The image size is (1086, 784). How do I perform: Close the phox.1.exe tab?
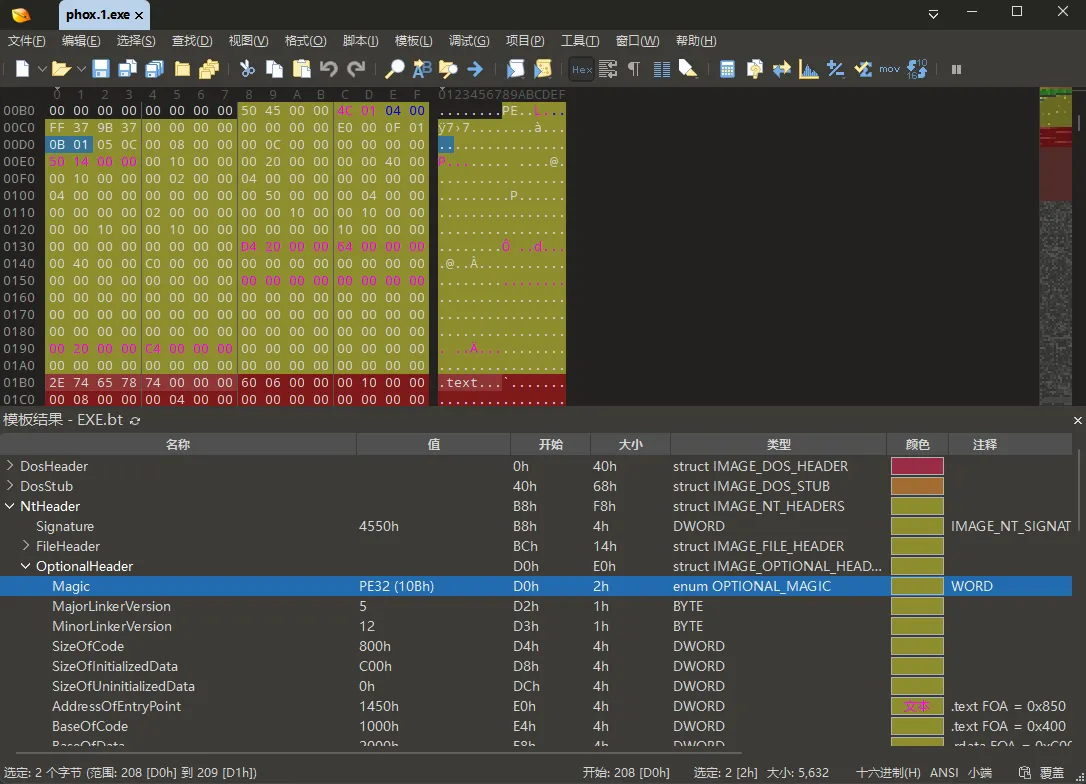point(139,15)
